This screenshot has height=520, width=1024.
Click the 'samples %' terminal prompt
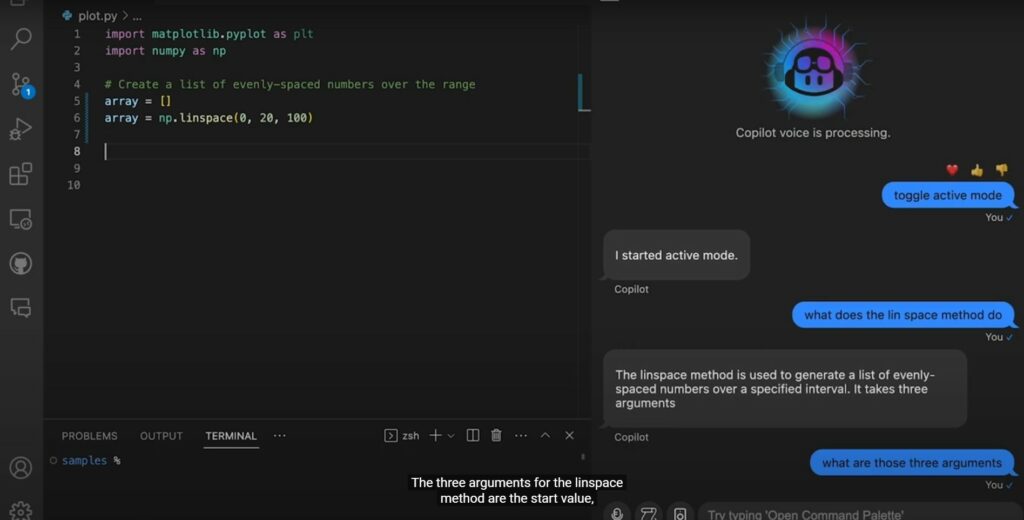click(91, 461)
